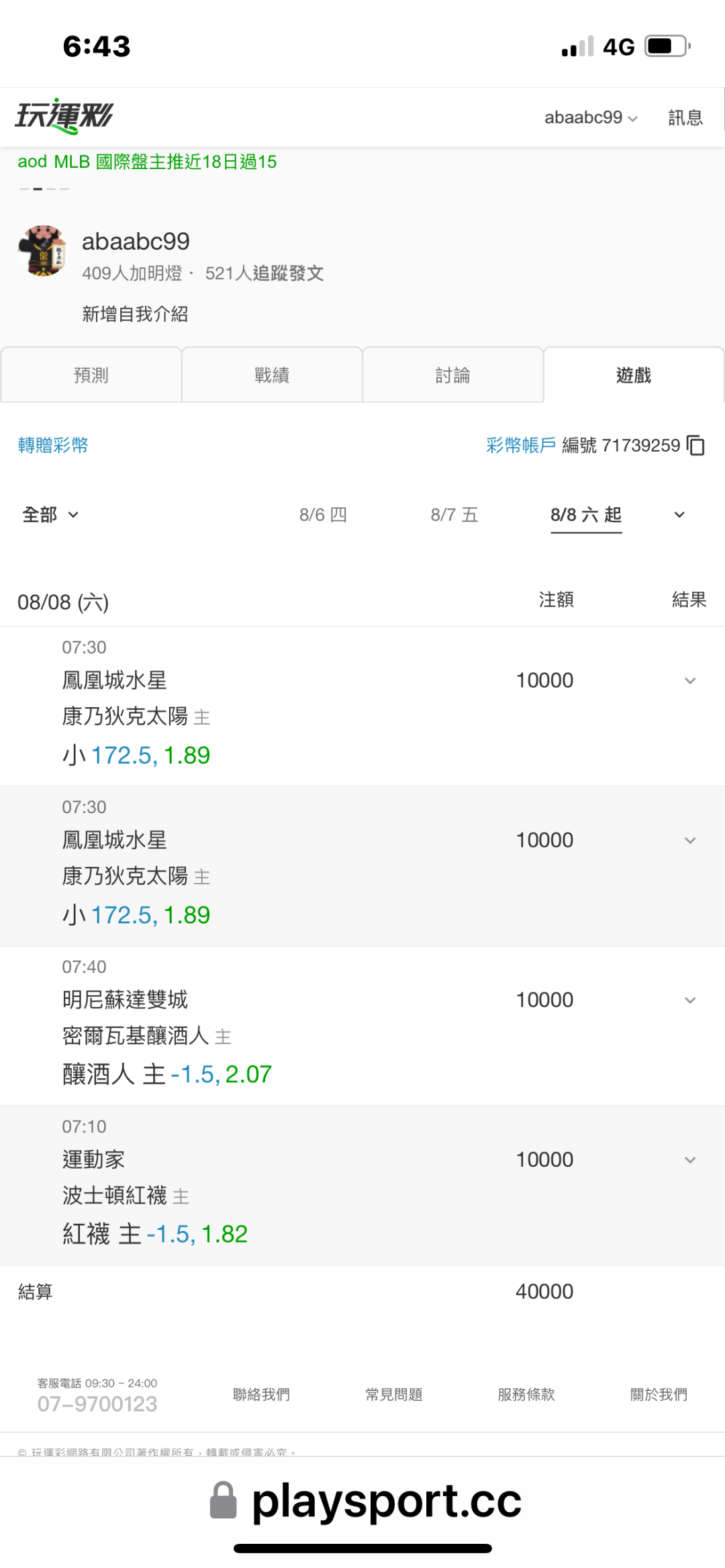Open the aod MLB 國際盤 announcement
The image size is (725, 1568).
(147, 162)
